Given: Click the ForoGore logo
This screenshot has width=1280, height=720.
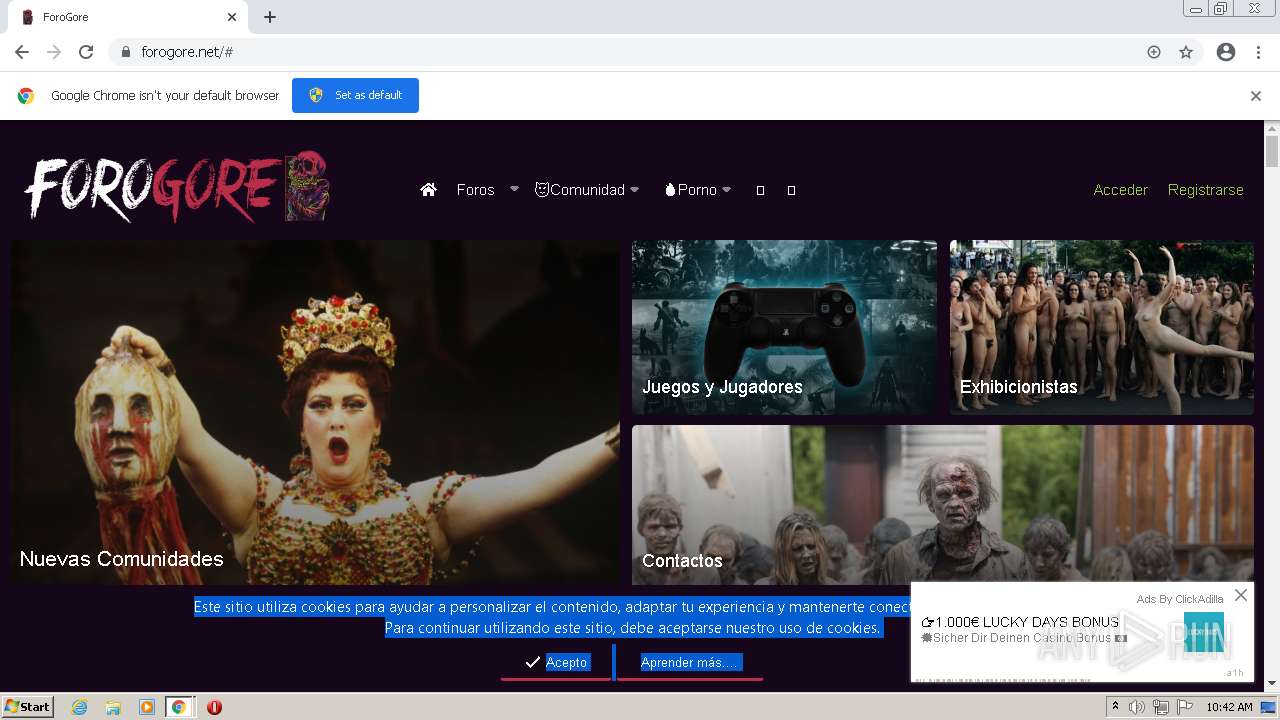Looking at the screenshot, I should click(177, 186).
